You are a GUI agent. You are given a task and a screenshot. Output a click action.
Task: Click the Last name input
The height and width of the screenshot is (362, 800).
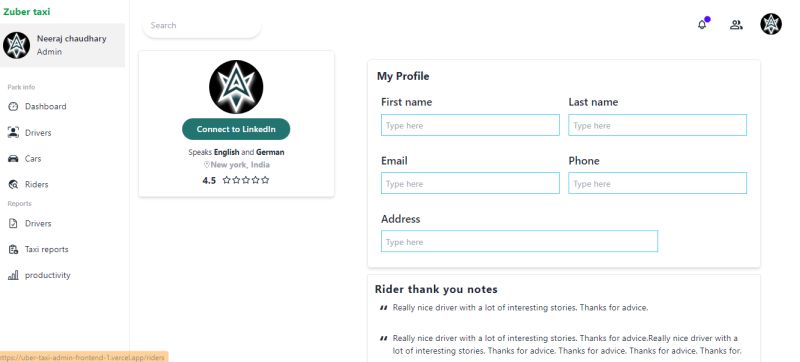click(657, 125)
